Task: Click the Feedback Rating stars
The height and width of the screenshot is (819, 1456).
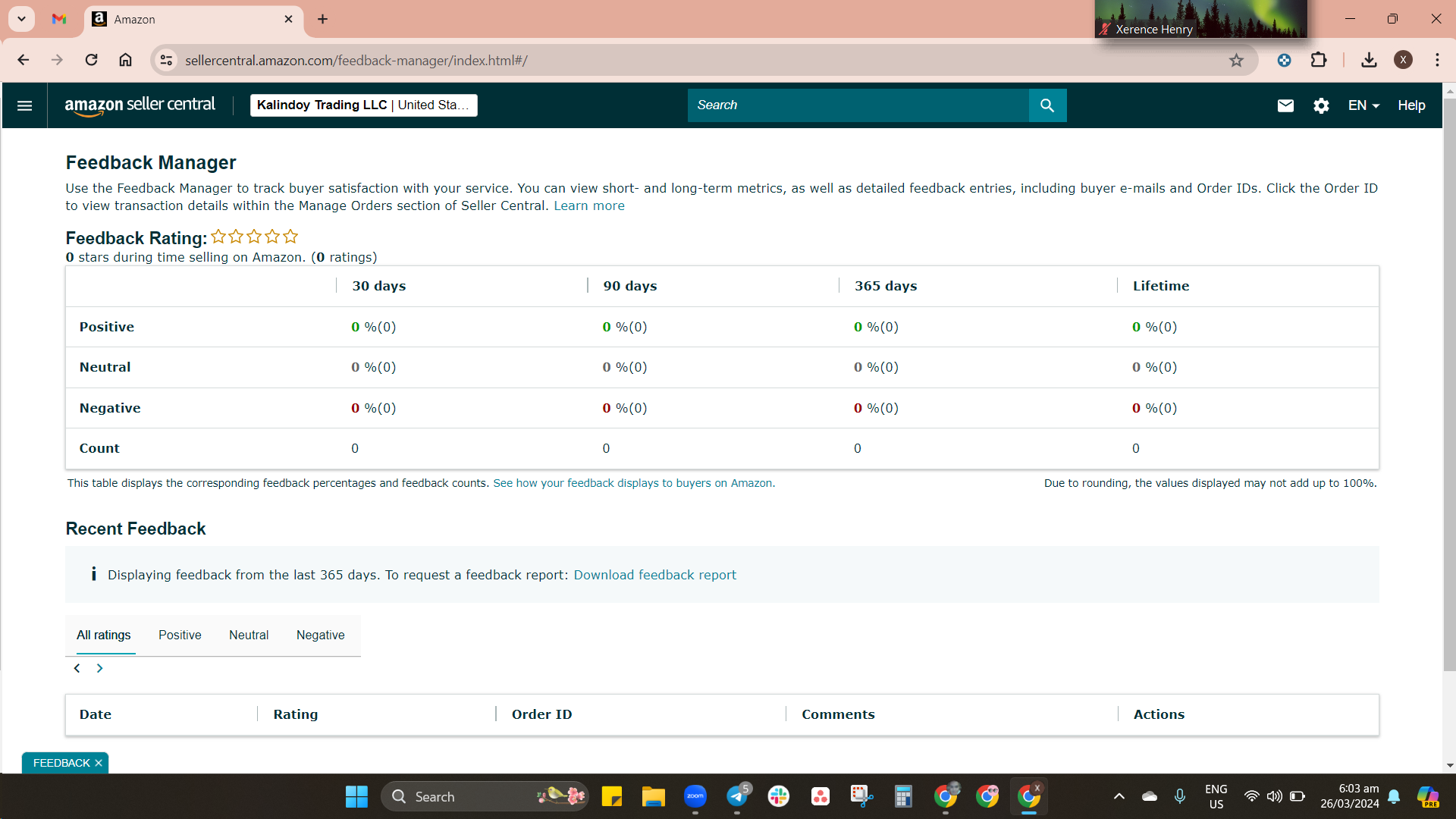Action: (x=254, y=237)
